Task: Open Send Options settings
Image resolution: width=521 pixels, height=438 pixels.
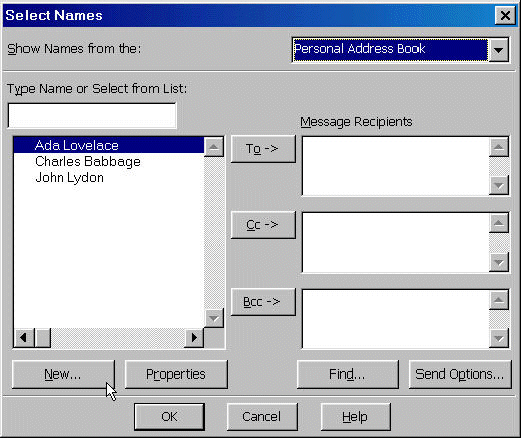Action: pos(460,374)
